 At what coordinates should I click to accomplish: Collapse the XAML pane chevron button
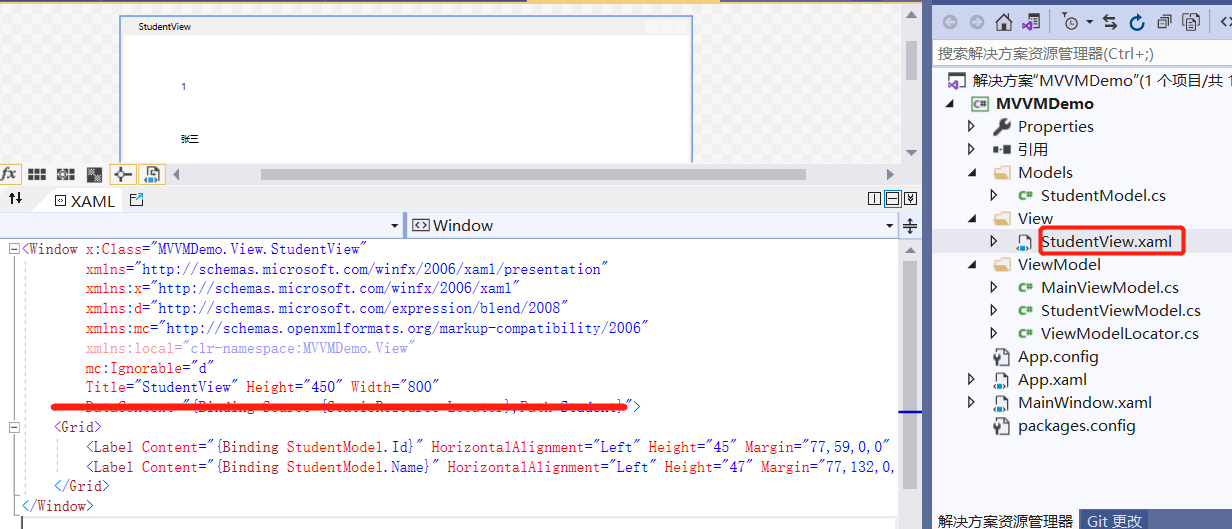(x=910, y=199)
